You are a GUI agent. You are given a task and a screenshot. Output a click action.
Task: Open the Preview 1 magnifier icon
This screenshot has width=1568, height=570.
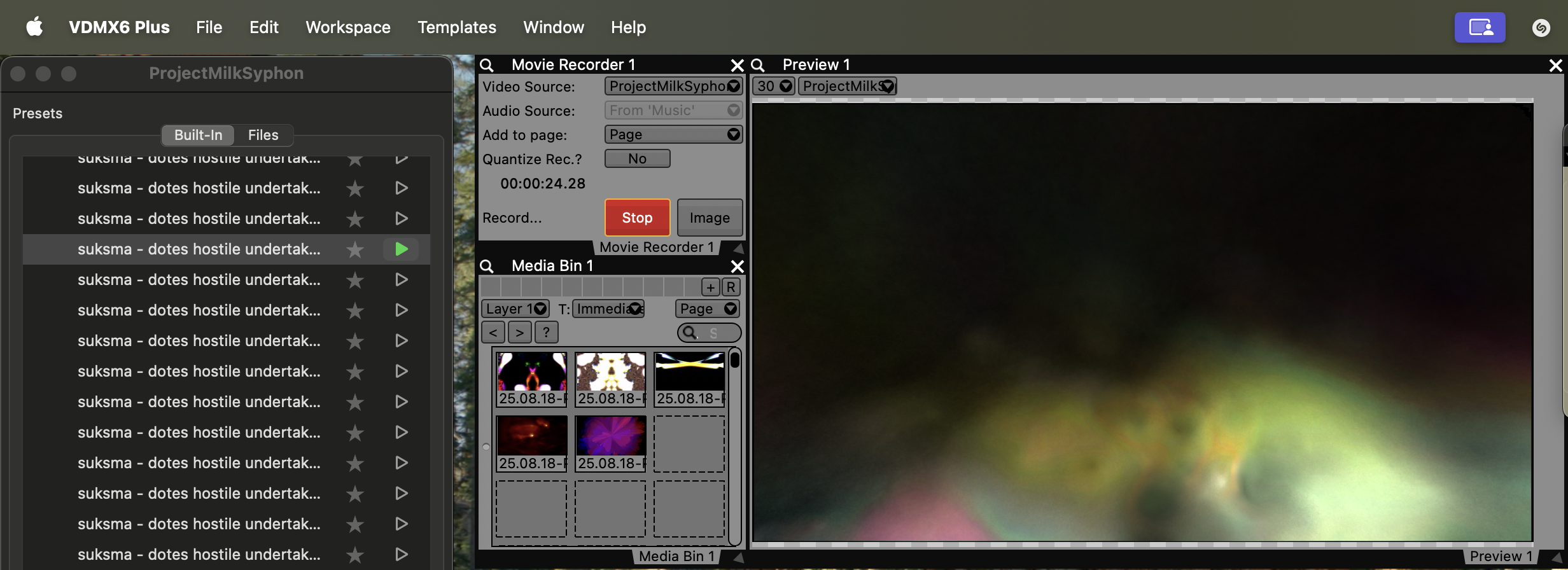pyautogui.click(x=758, y=65)
